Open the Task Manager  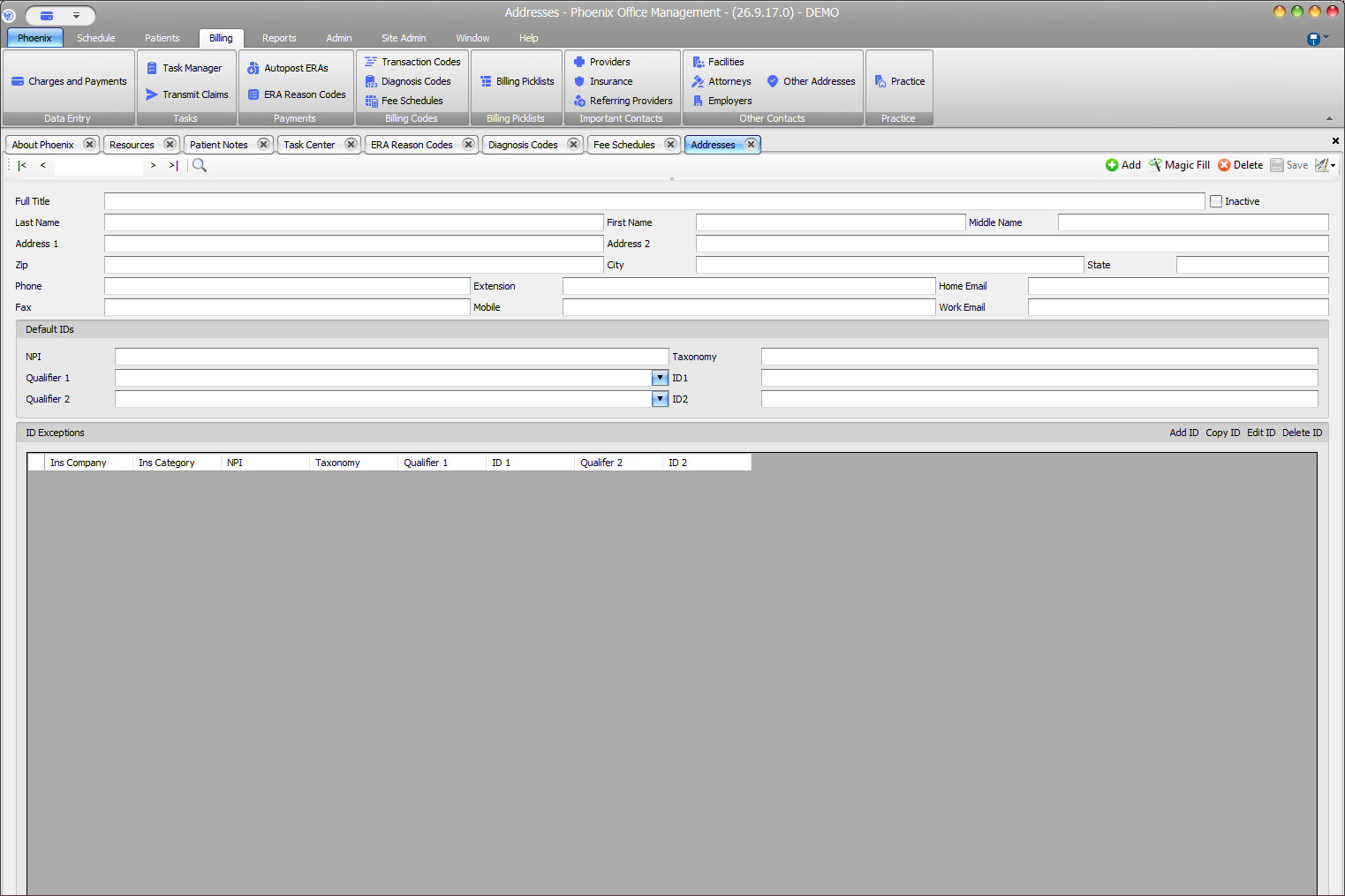click(x=184, y=68)
